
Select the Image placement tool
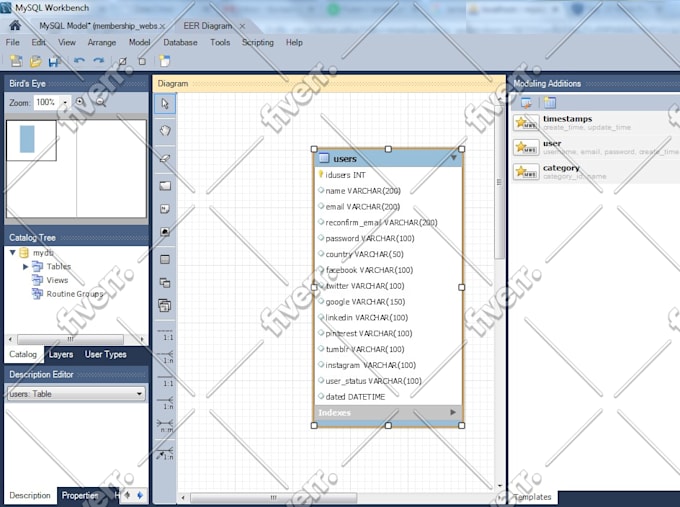165,232
